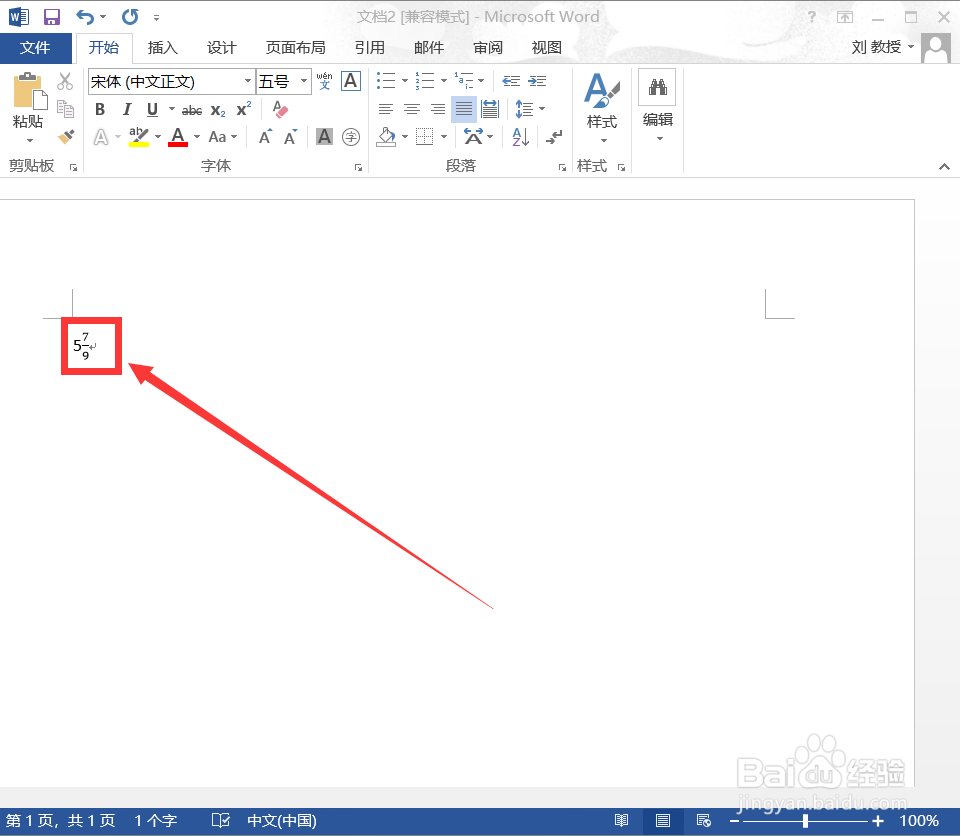Viewport: 960px width, 836px height.
Task: Click the Word Help question mark icon
Action: [812, 17]
